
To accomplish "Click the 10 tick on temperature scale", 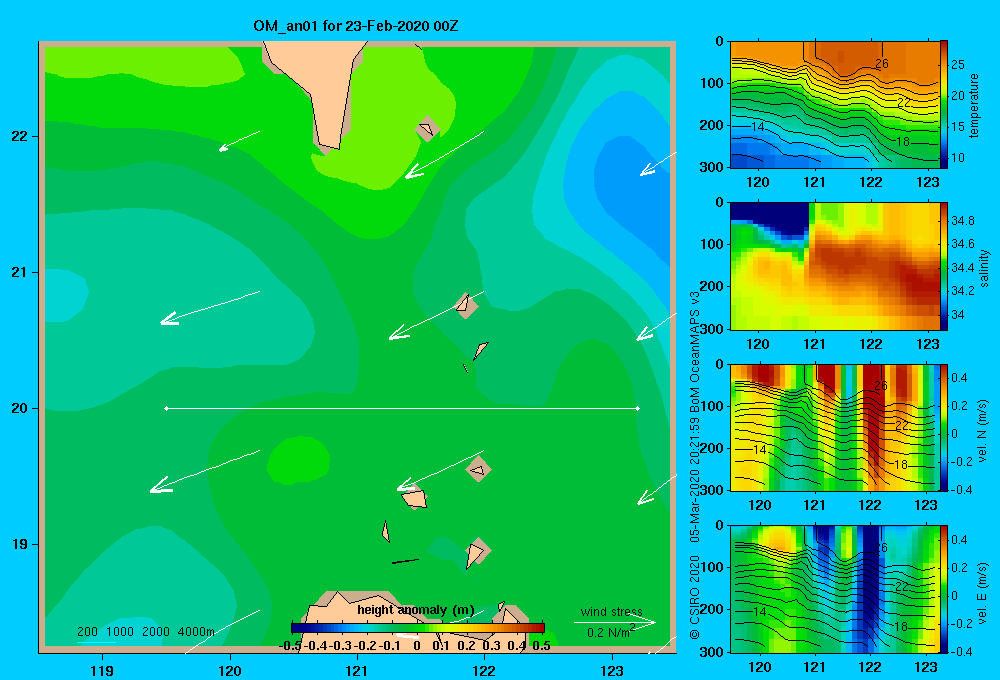I will [958, 158].
